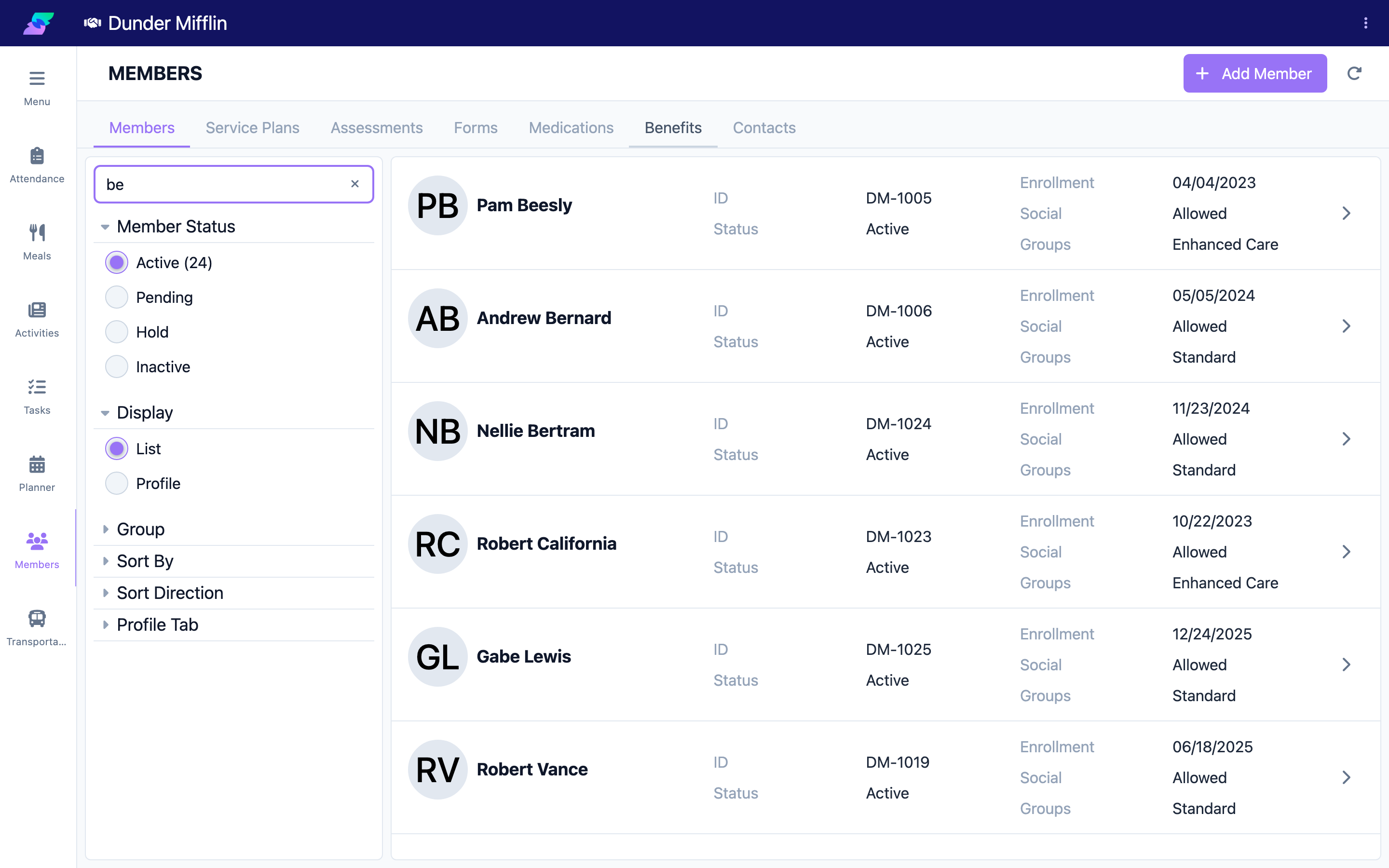Choose the List display radio
The height and width of the screenshot is (868, 1389).
117,449
